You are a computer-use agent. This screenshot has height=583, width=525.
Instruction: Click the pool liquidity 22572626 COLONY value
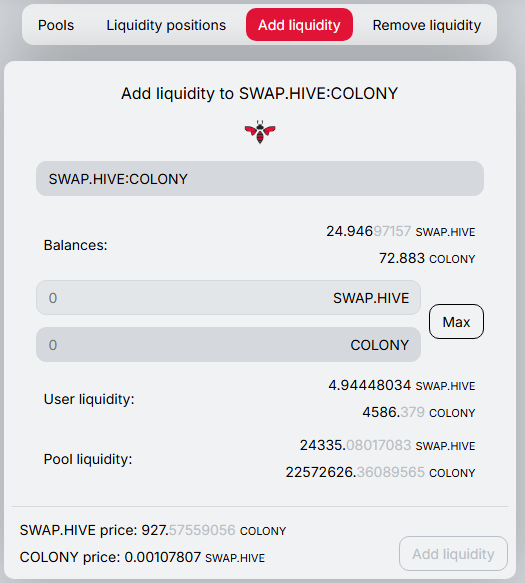point(380,473)
